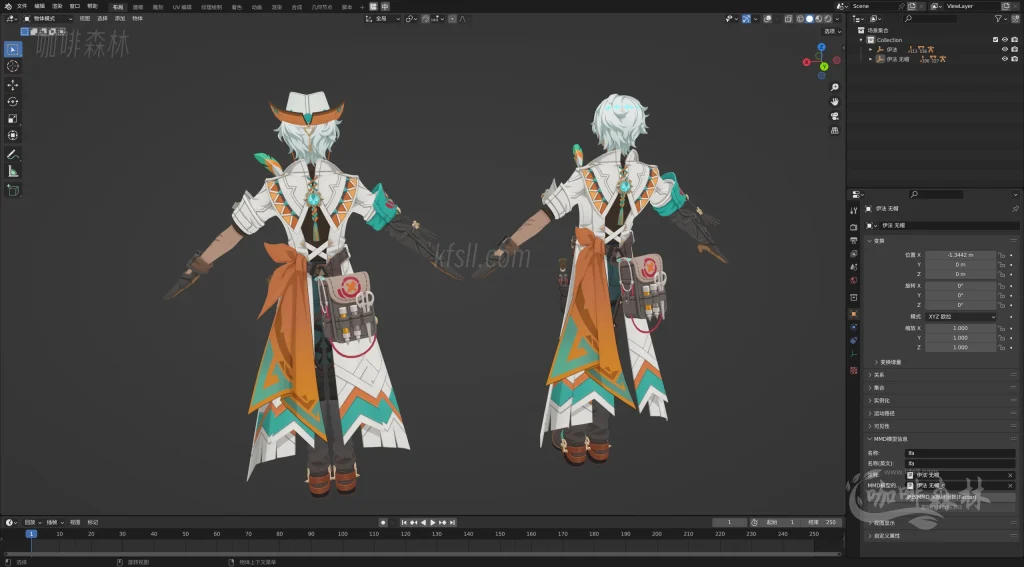Image resolution: width=1024 pixels, height=567 pixels.
Task: Open the Tool properties tab
Action: (x=853, y=210)
